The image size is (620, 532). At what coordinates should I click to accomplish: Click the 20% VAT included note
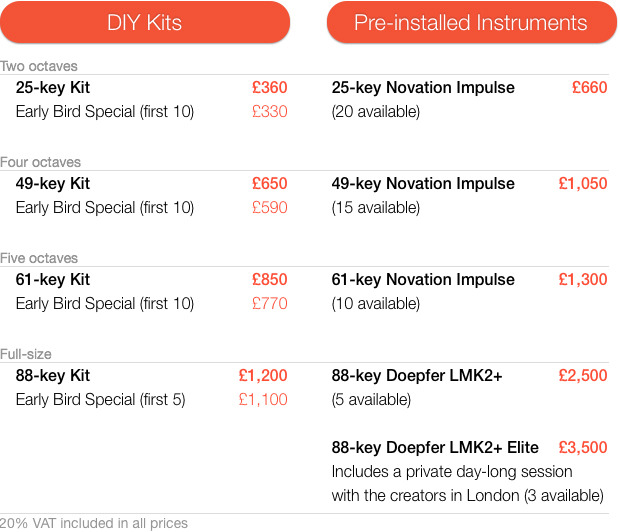coord(94,523)
